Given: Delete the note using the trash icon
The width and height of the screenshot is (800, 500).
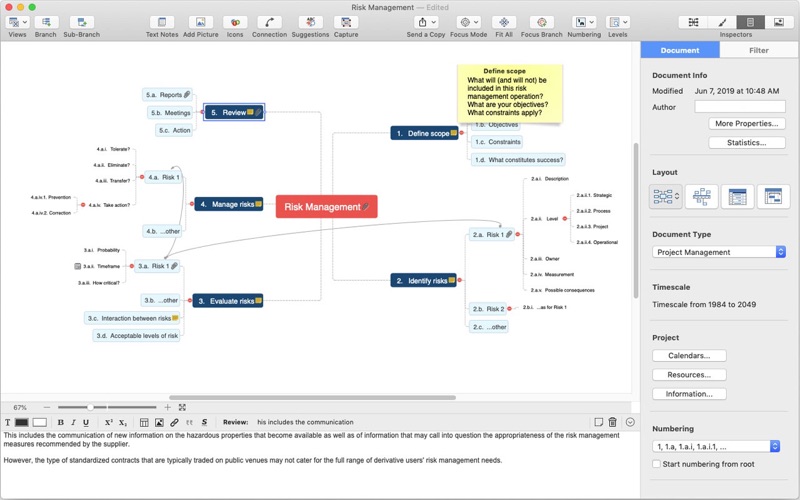Looking at the screenshot, I should click(613, 422).
